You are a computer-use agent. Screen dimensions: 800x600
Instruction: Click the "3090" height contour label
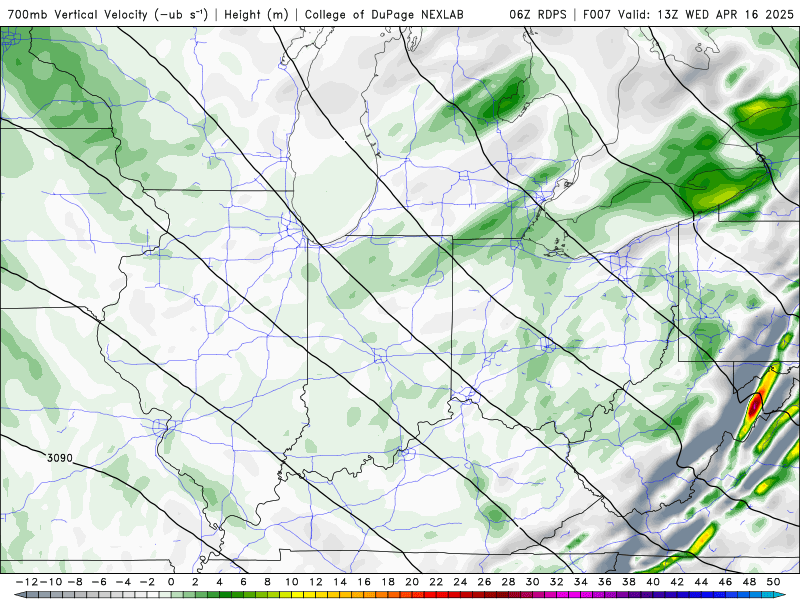coord(60,458)
